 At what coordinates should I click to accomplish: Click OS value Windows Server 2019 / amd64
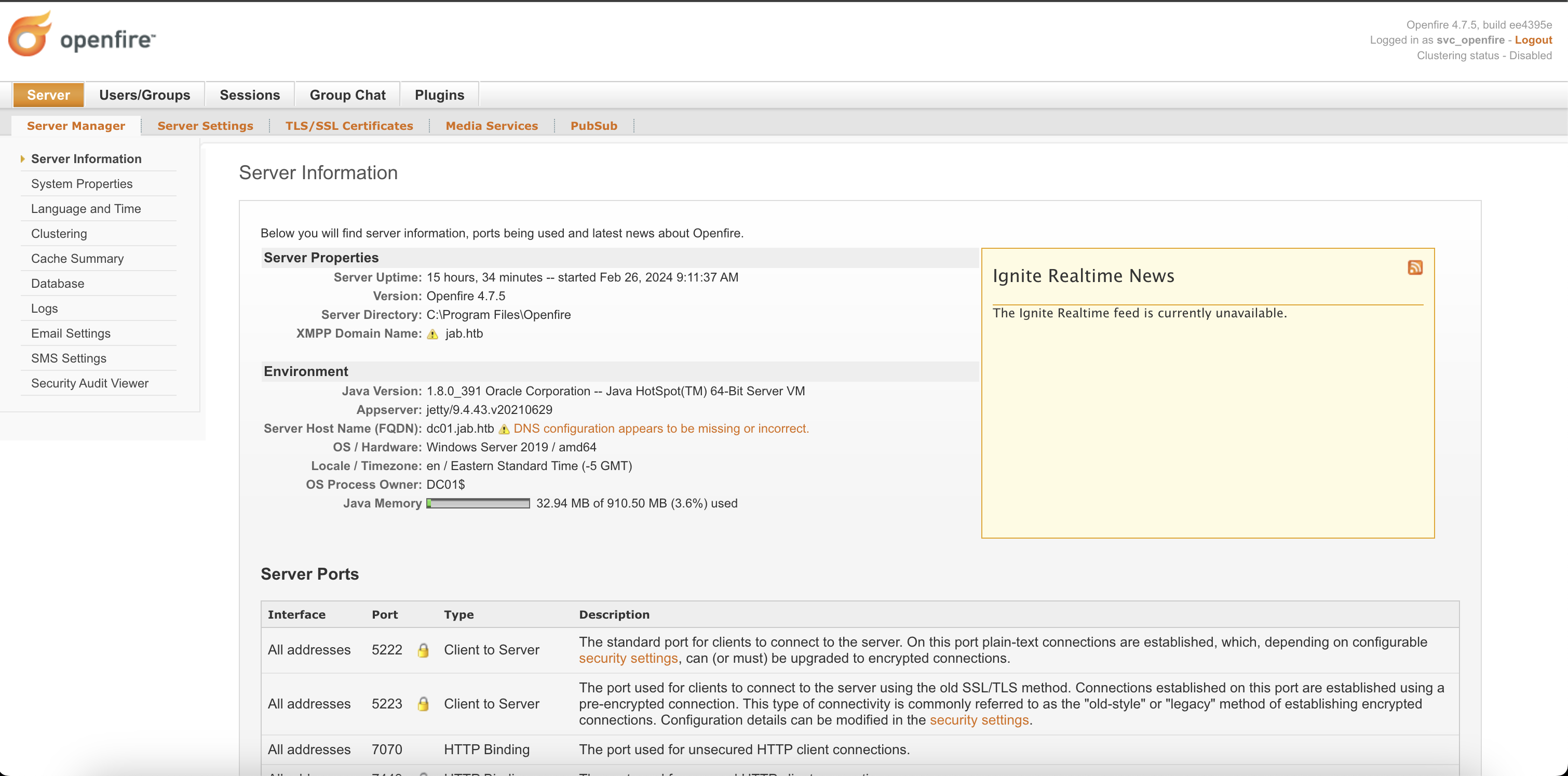coord(511,448)
